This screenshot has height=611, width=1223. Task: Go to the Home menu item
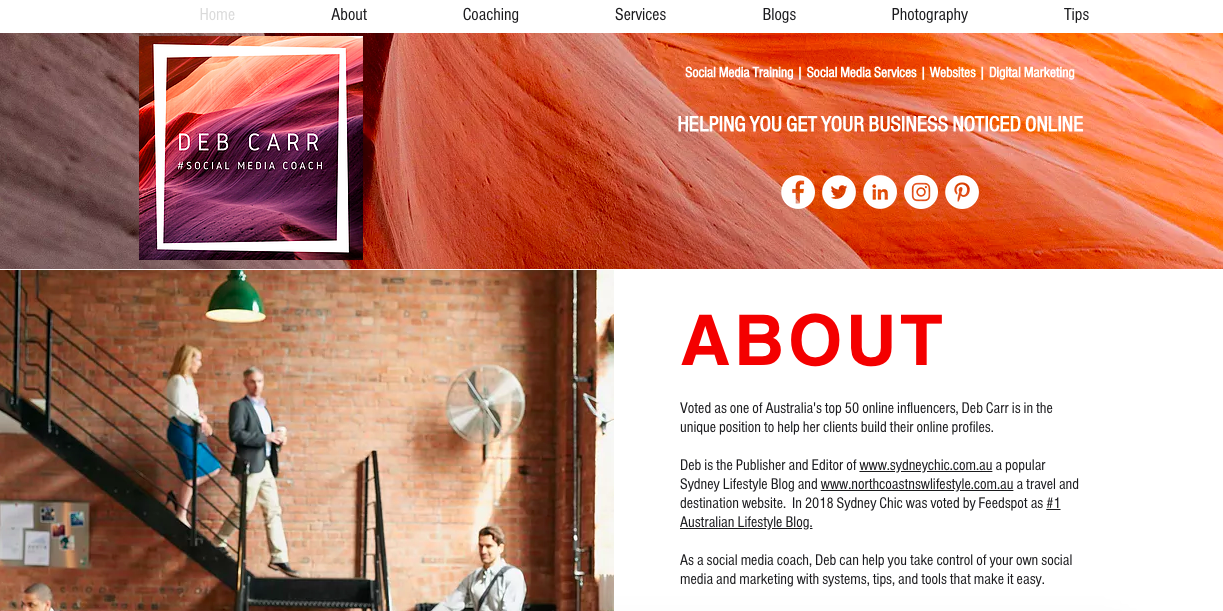(x=217, y=15)
